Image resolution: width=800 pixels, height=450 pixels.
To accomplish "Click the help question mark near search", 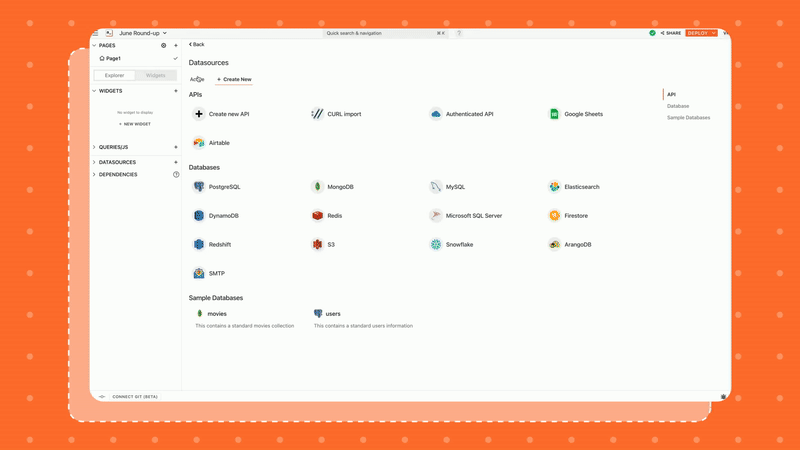I will pos(459,33).
